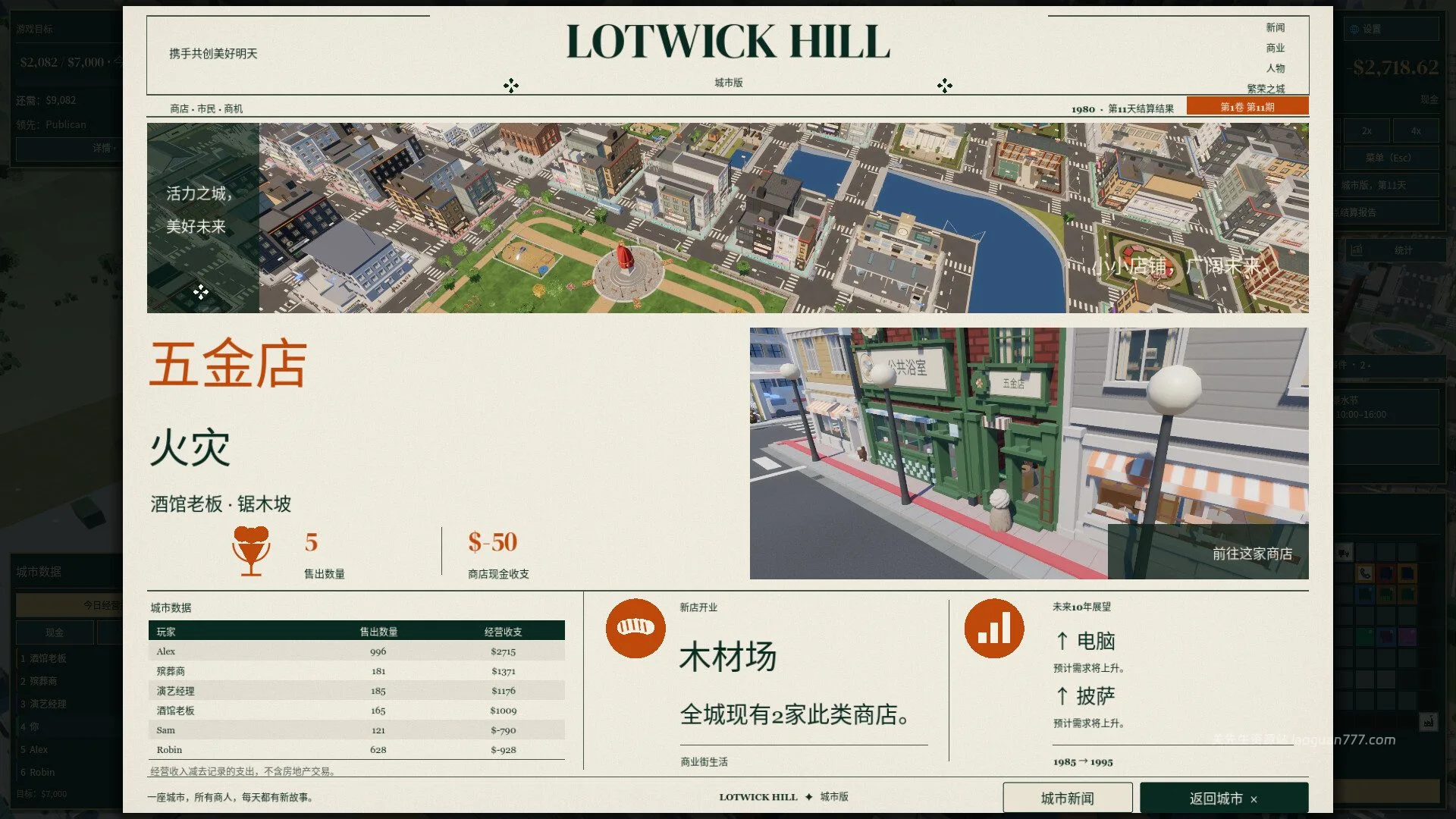Click the 商业街生活 footer label
The image size is (1456, 819).
click(x=704, y=762)
